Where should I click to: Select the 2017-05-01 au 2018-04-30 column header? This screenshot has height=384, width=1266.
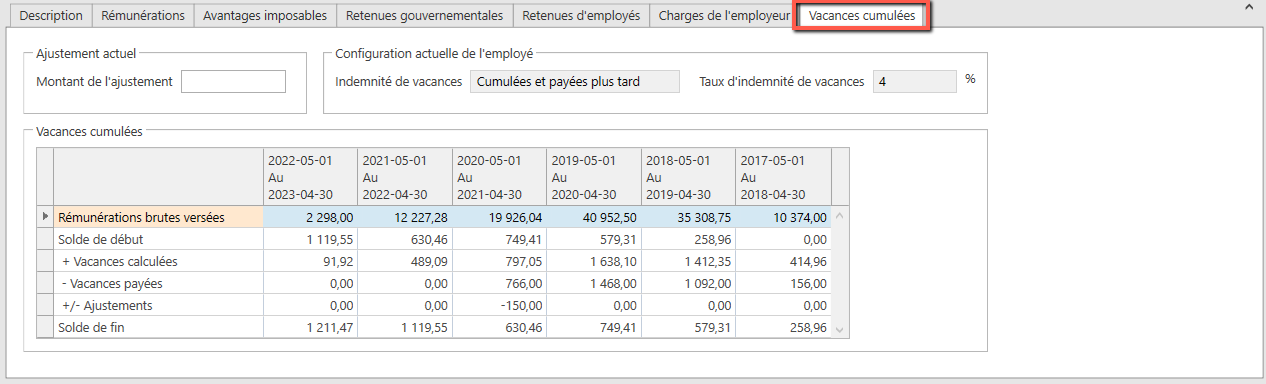tap(783, 177)
